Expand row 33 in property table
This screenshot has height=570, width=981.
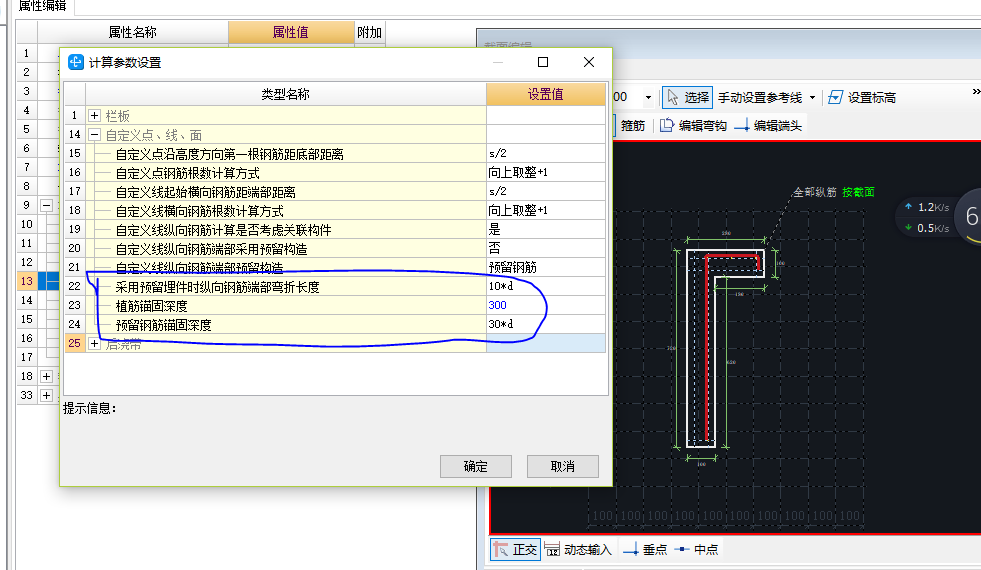[x=46, y=395]
